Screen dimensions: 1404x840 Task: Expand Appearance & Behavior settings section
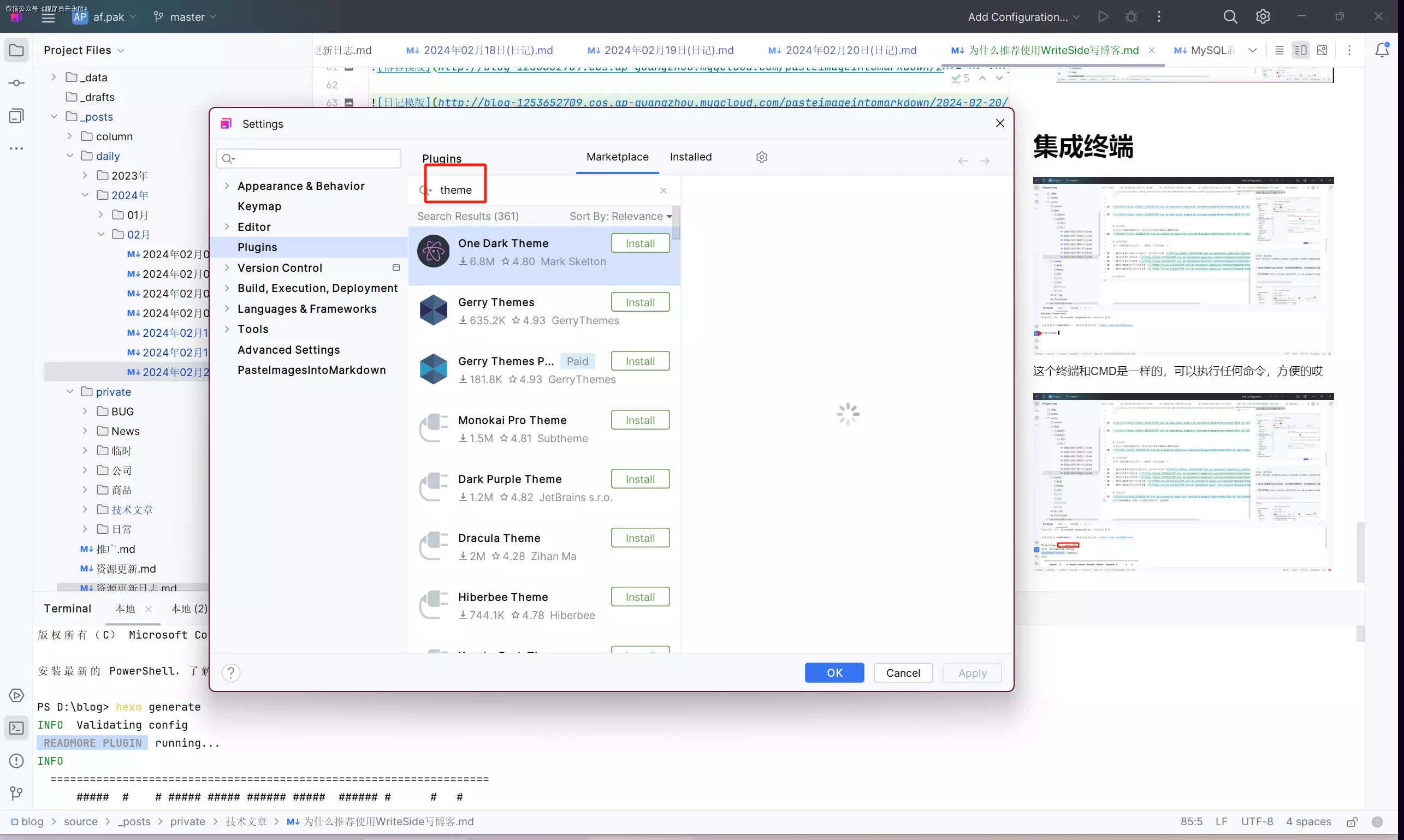click(x=227, y=186)
